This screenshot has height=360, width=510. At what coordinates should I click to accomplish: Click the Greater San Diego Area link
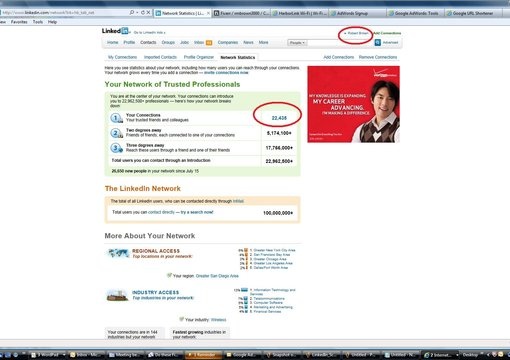point(217,276)
